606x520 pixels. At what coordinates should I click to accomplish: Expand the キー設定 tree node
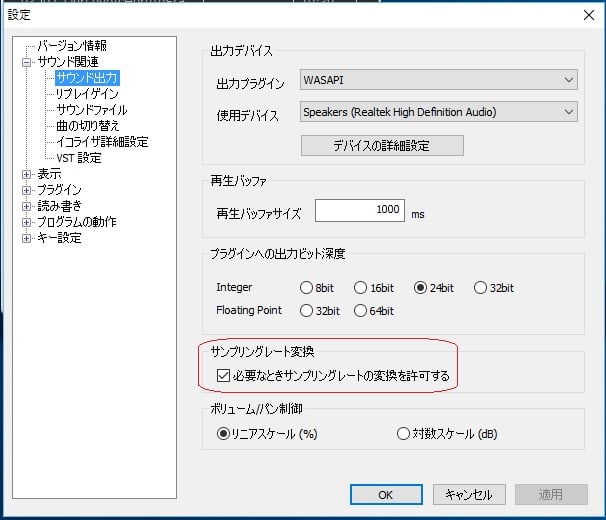pyautogui.click(x=26, y=238)
